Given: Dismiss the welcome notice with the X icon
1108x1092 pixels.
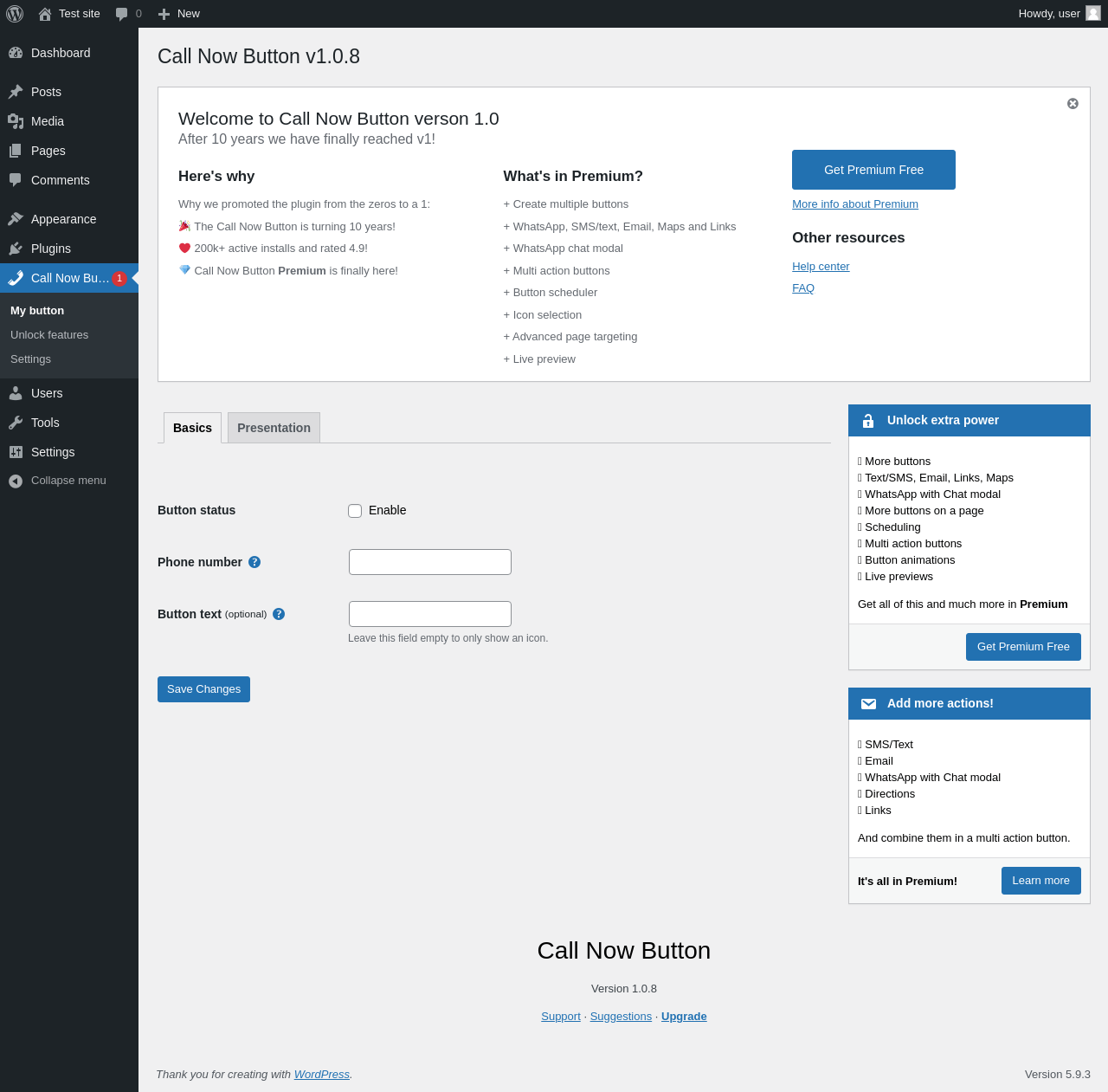Looking at the screenshot, I should point(1073,103).
